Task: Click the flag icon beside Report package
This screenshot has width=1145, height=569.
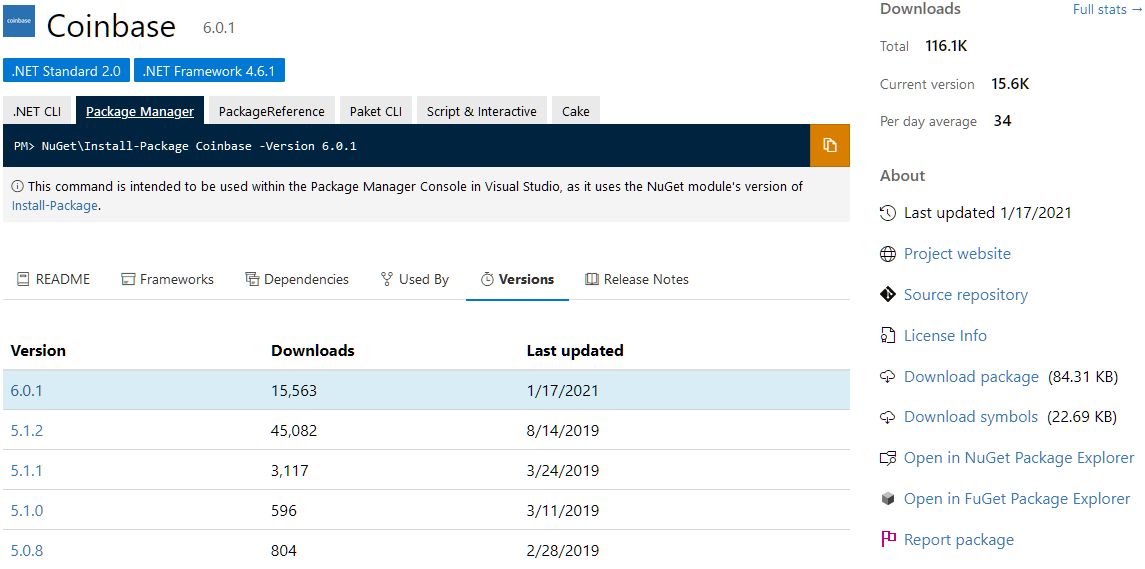Action: click(x=888, y=540)
